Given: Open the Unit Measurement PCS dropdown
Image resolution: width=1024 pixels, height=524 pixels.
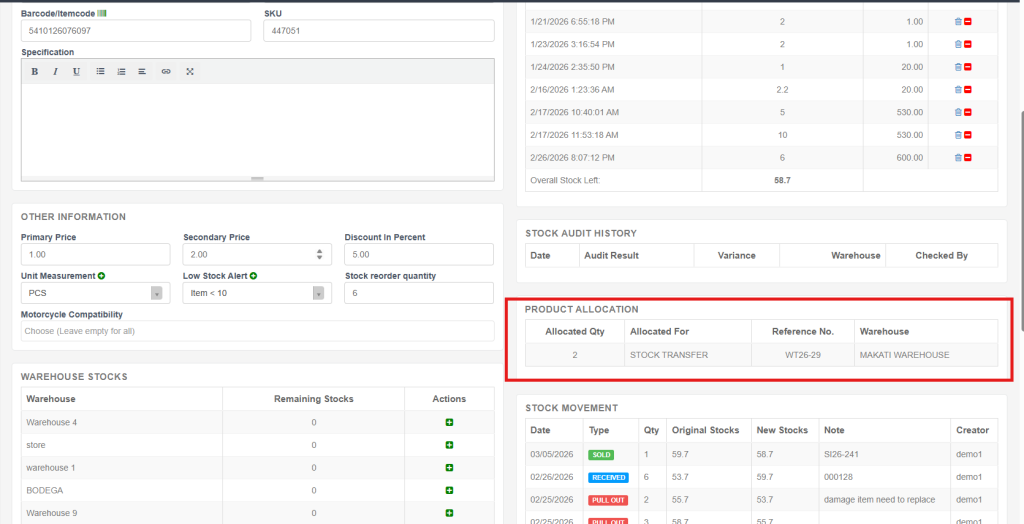Looking at the screenshot, I should click(155, 293).
